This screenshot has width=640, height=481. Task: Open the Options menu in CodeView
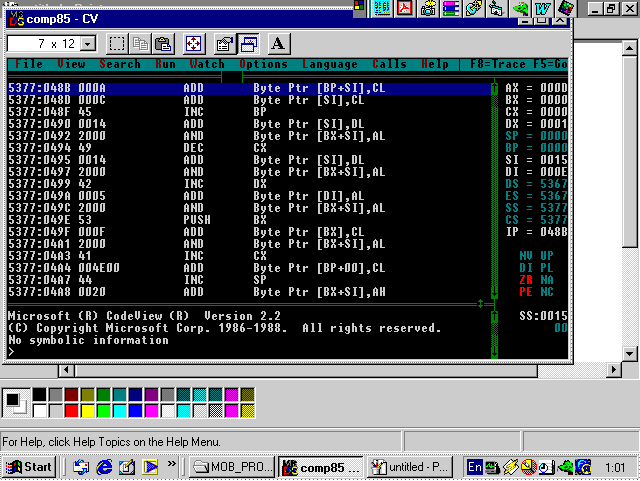click(263, 64)
